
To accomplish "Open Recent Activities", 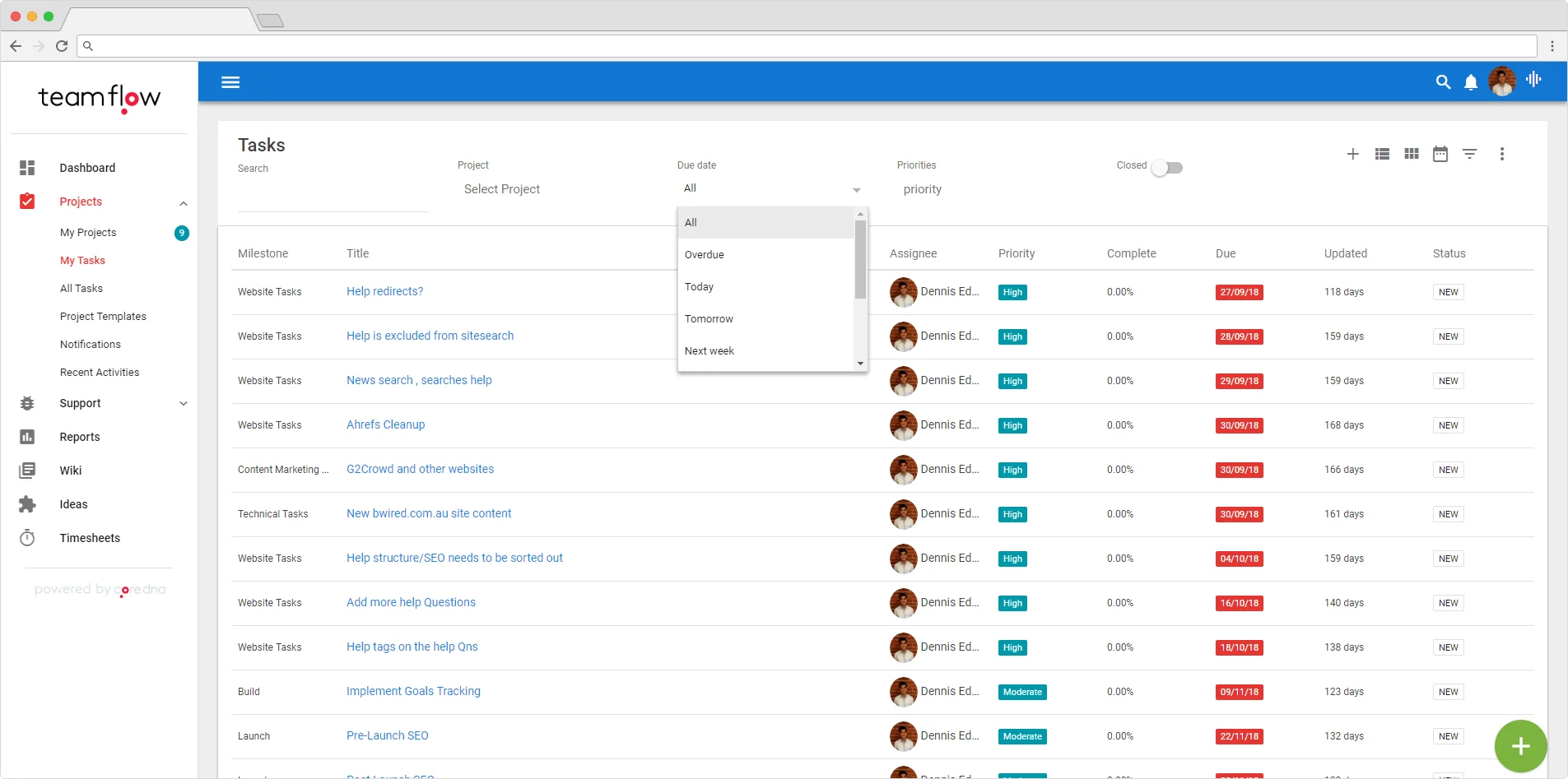I will point(100,373).
